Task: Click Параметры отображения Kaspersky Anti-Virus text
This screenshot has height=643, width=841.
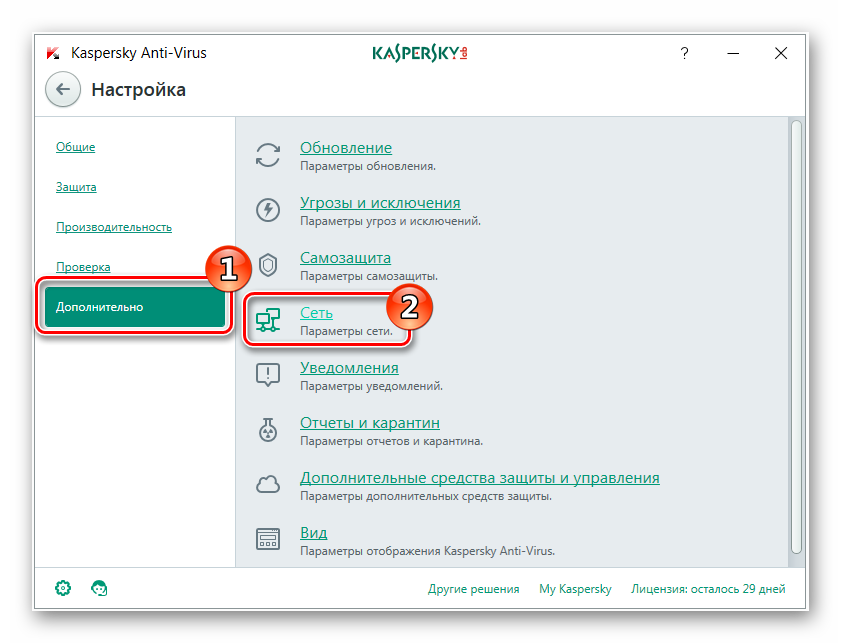Action: click(427, 551)
